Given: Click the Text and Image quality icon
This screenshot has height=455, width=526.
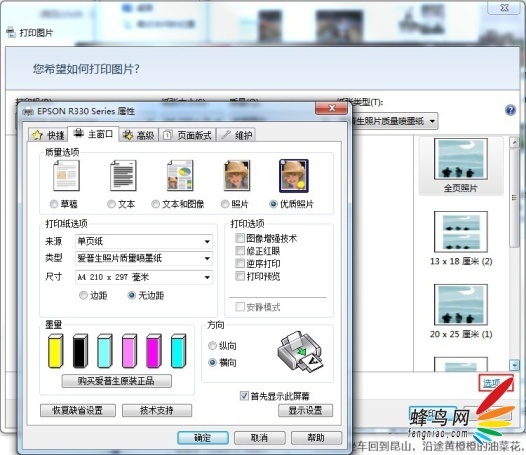Looking at the screenshot, I should pyautogui.click(x=180, y=175).
